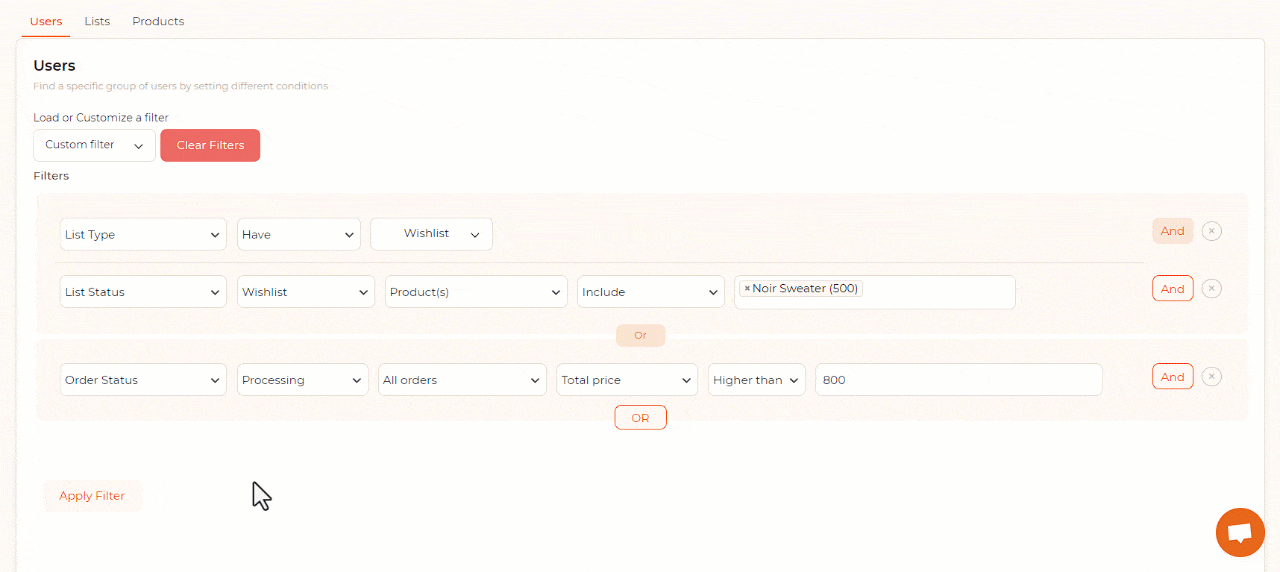Screen dimensions: 1280x572
Task: Click the total price value field
Action: 958,380
